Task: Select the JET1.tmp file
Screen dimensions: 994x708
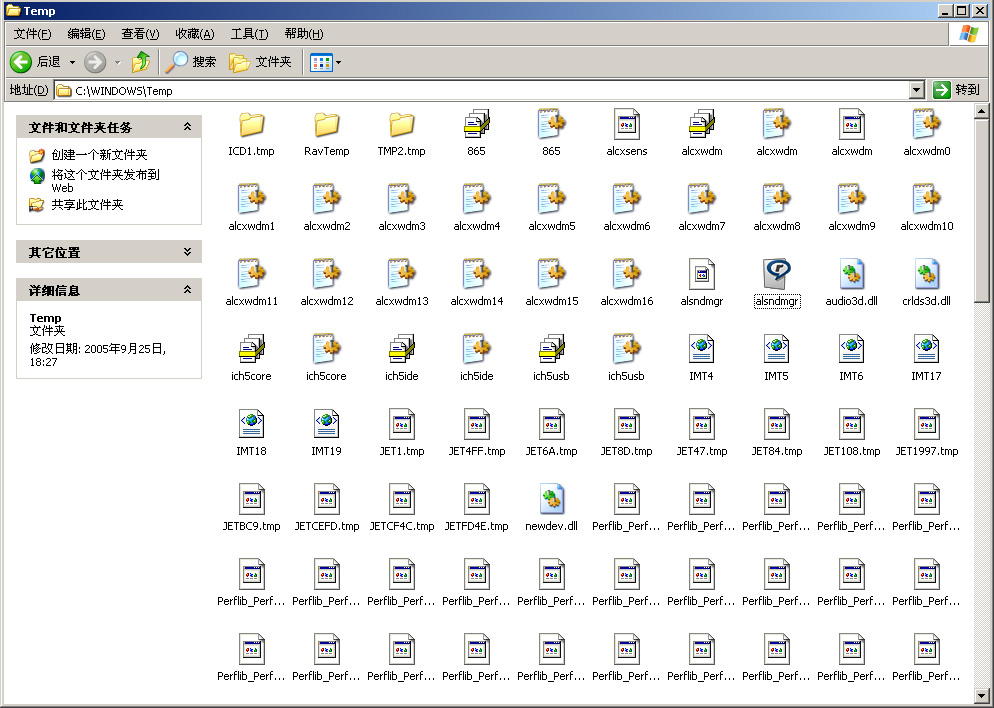Action: click(401, 425)
